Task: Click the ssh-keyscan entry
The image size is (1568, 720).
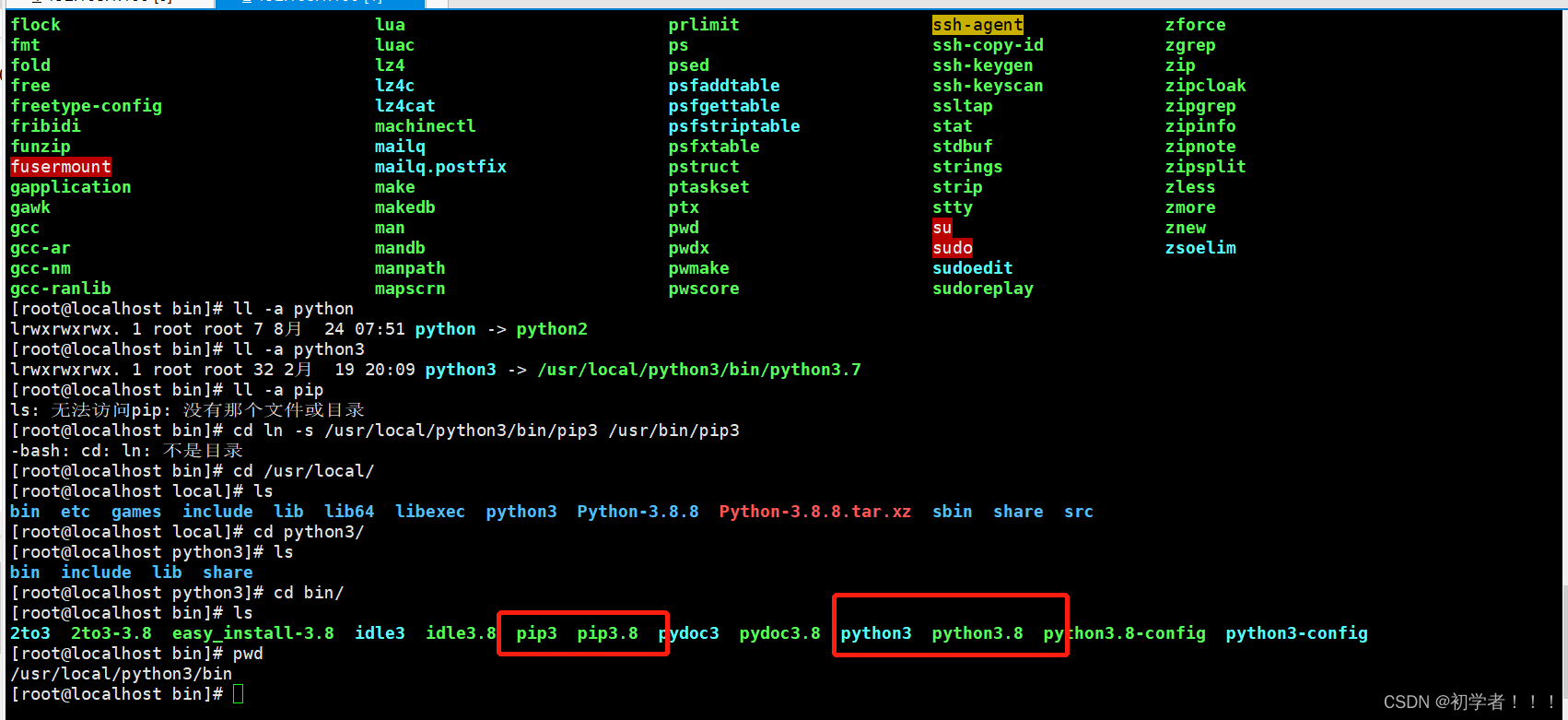Action: click(988, 86)
